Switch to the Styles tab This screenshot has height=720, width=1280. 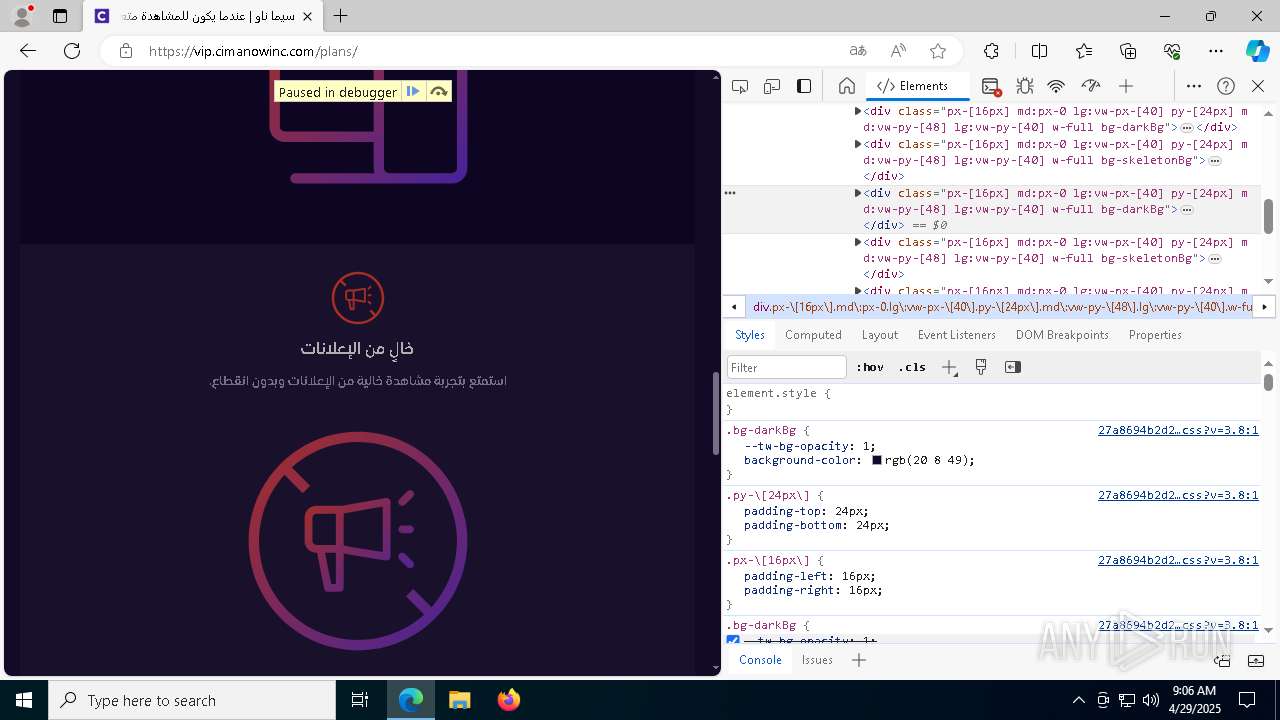pyautogui.click(x=750, y=335)
